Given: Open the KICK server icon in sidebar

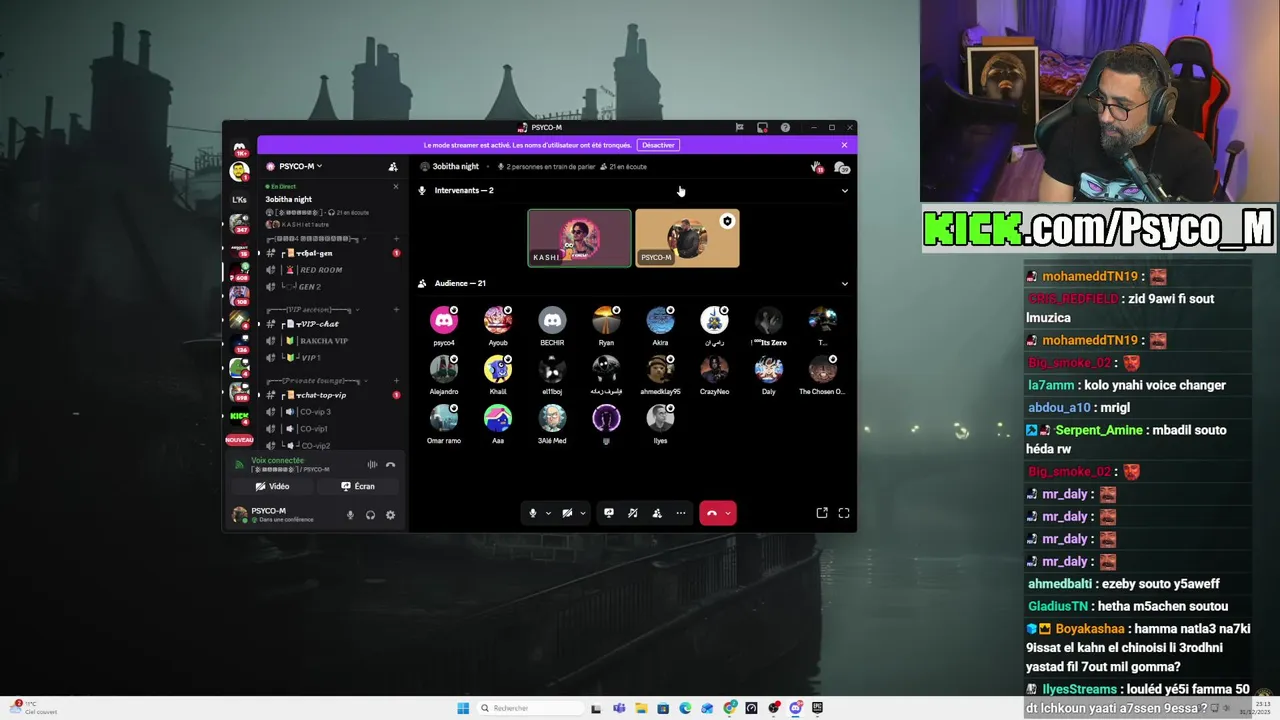Looking at the screenshot, I should pos(239,415).
